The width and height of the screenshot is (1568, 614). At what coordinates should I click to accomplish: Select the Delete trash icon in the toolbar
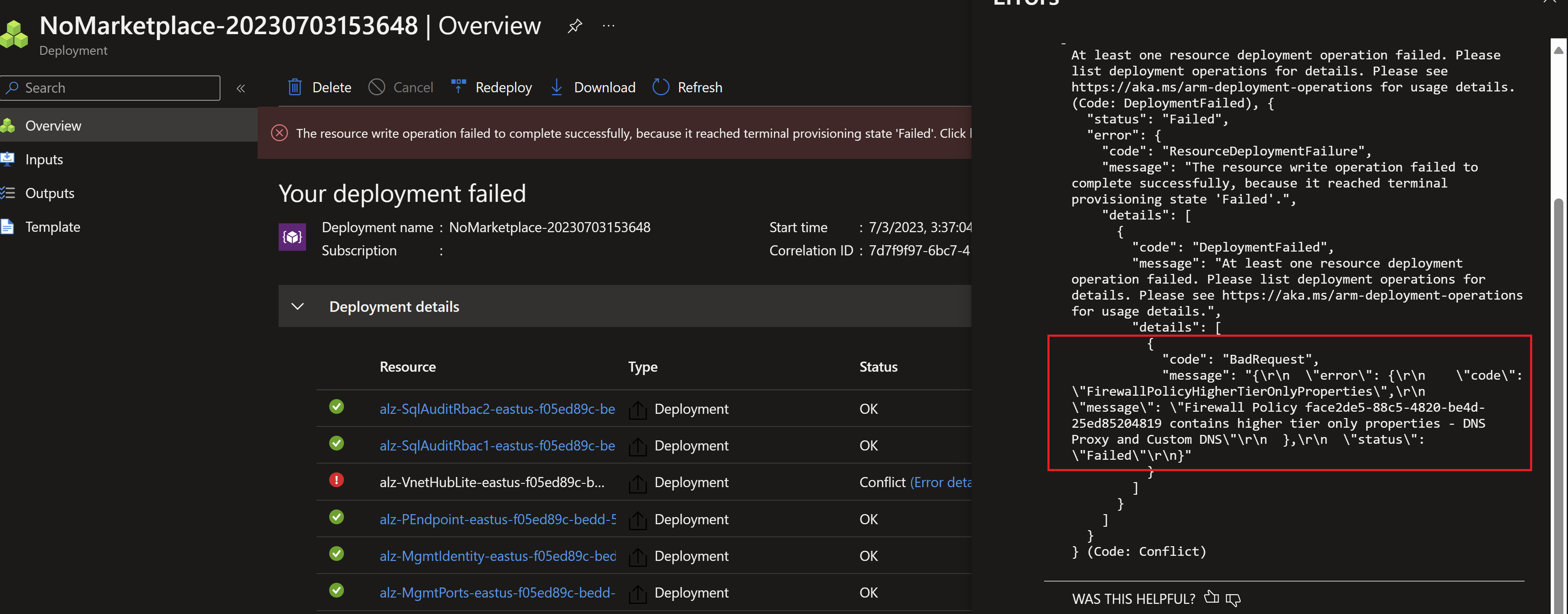pos(295,87)
